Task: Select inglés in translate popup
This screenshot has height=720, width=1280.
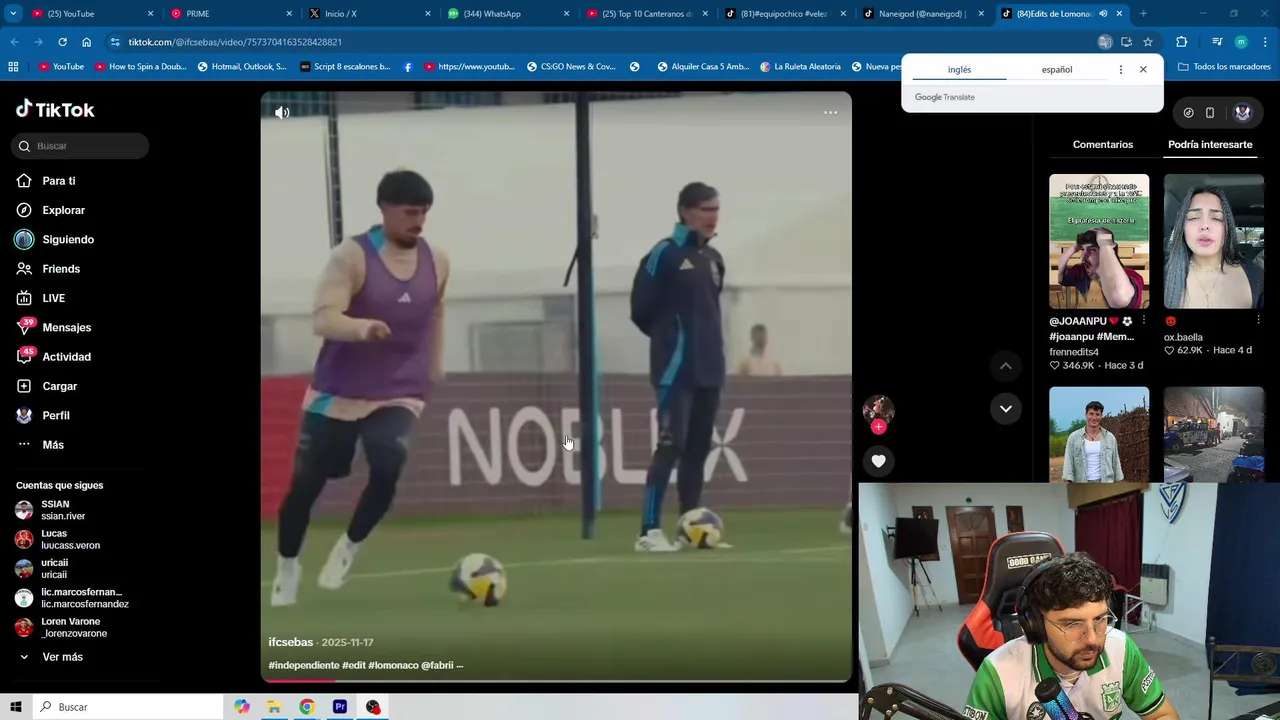Action: [x=959, y=70]
